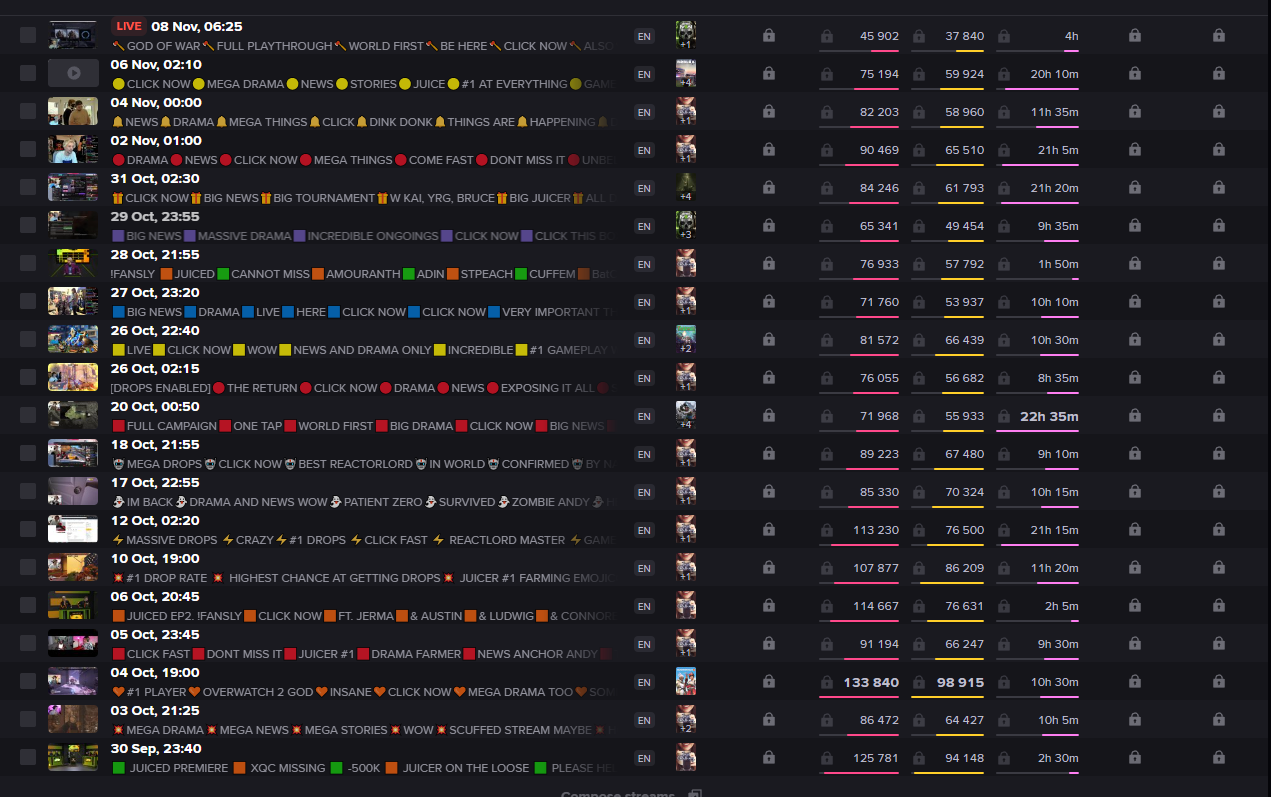Screen dimensions: 1271x797
Task: Click the lock icon beside 59 924
Action: click(919, 74)
